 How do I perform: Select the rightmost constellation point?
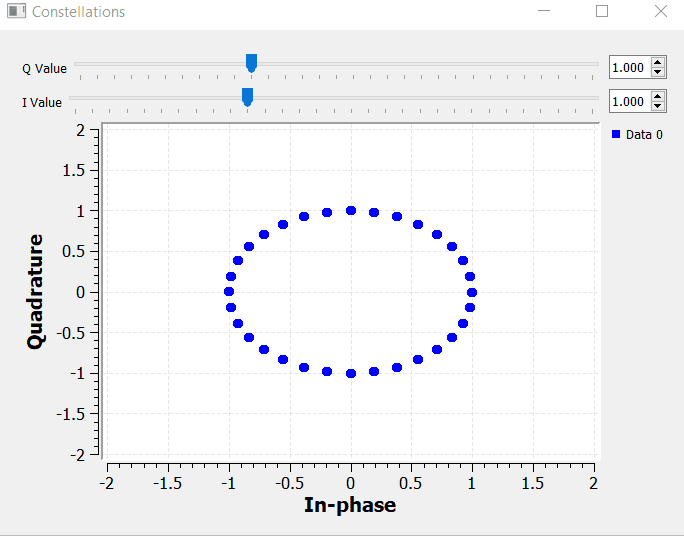[472, 292]
